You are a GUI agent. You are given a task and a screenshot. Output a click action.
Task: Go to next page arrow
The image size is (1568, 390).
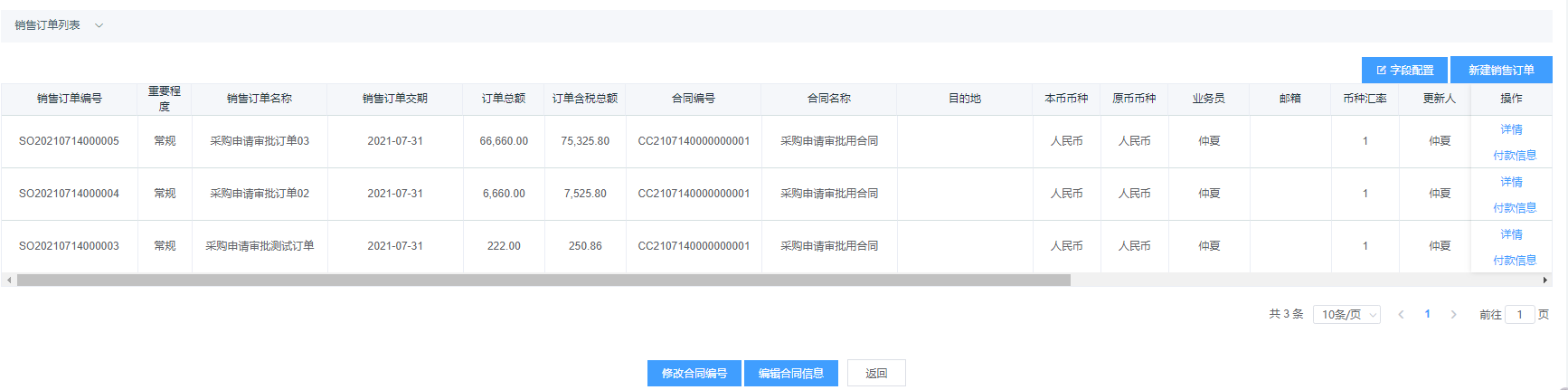pos(1453,314)
